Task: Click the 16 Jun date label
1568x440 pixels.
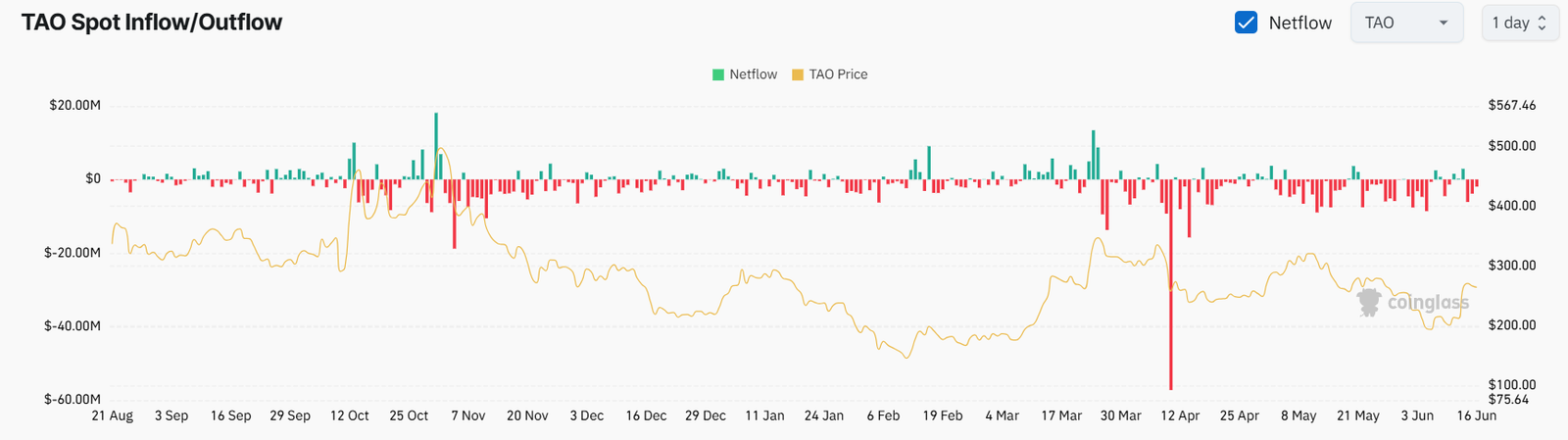Action: 1476,416
